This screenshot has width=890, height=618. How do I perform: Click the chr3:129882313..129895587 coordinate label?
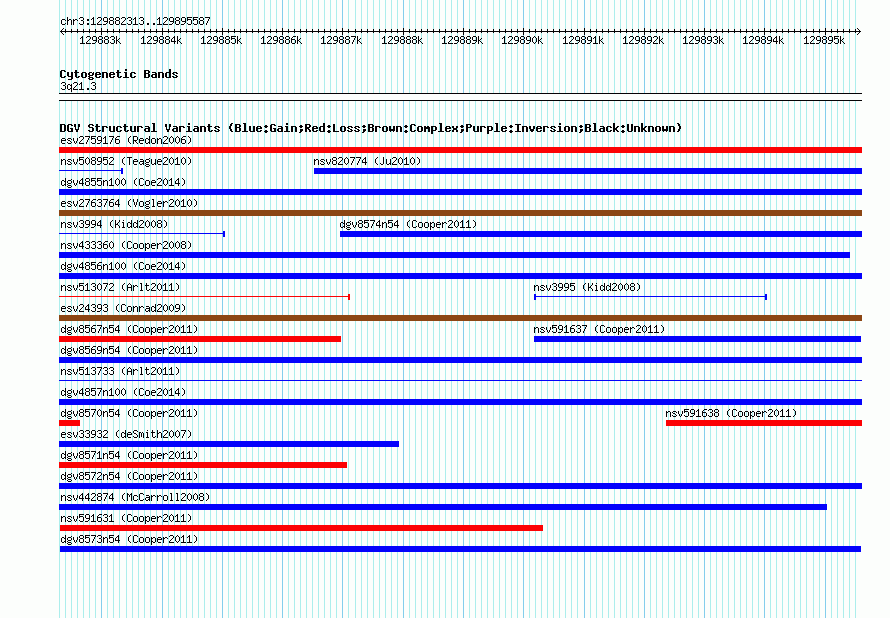[x=135, y=21]
